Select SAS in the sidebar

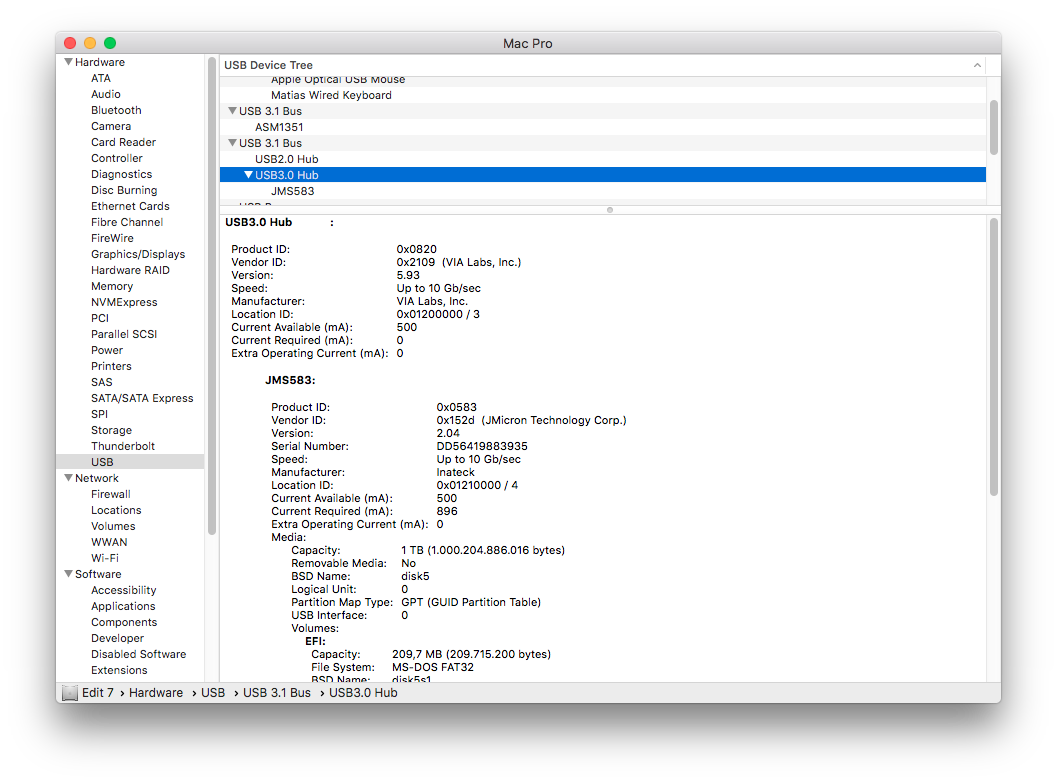click(x=102, y=382)
